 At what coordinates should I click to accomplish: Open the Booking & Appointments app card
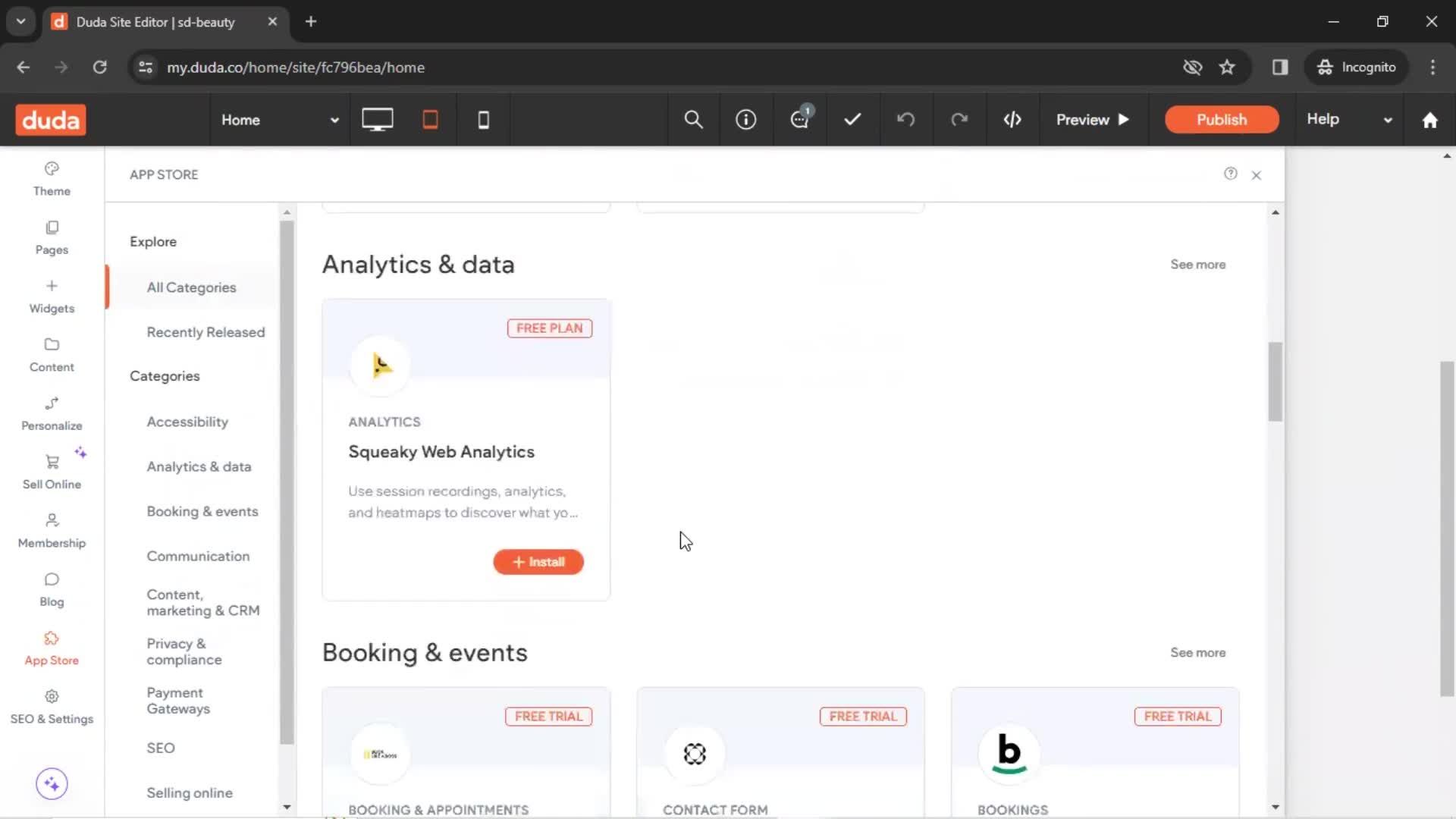pos(466,752)
